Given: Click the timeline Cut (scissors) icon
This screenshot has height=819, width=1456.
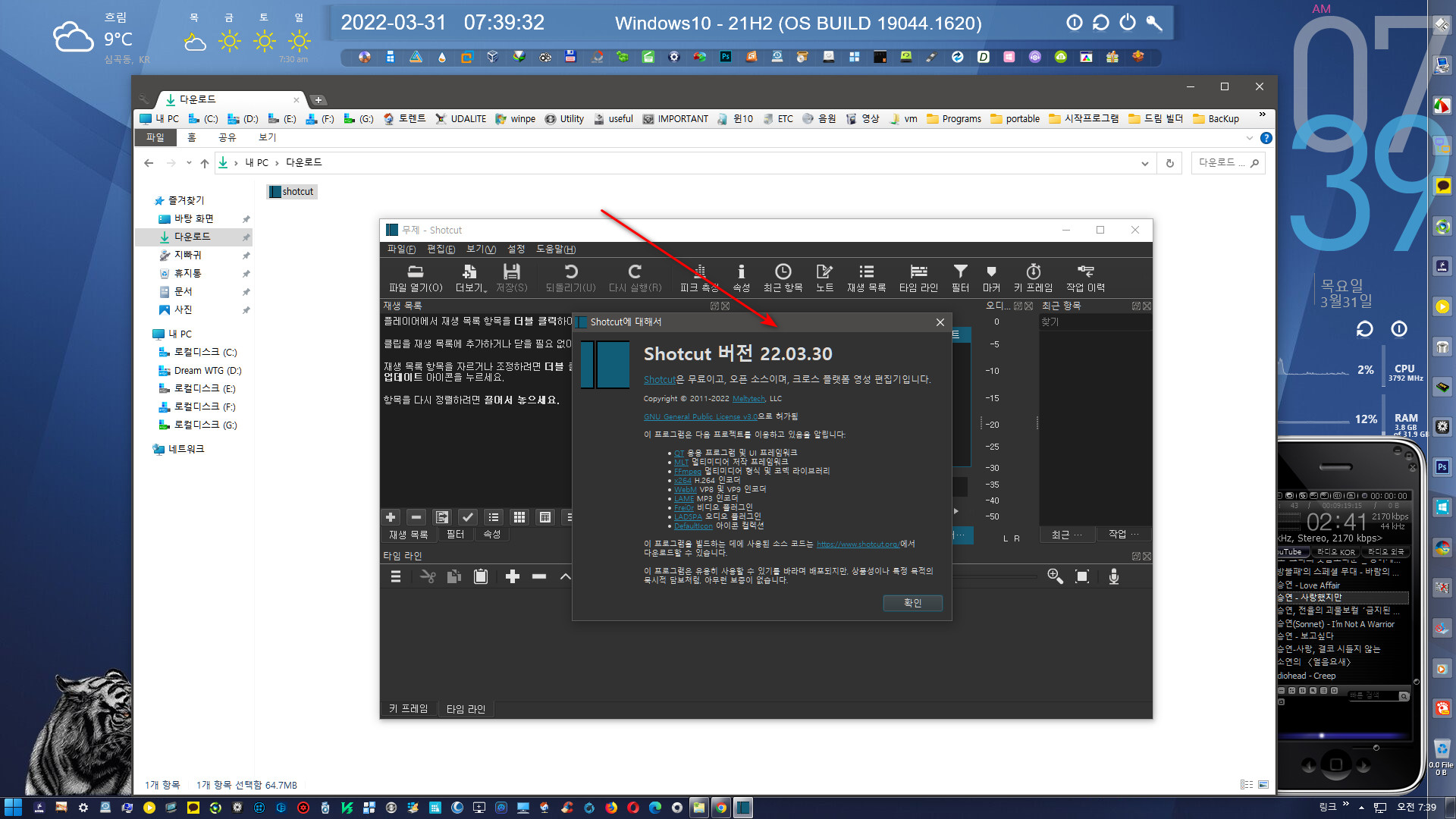Looking at the screenshot, I should pyautogui.click(x=428, y=577).
